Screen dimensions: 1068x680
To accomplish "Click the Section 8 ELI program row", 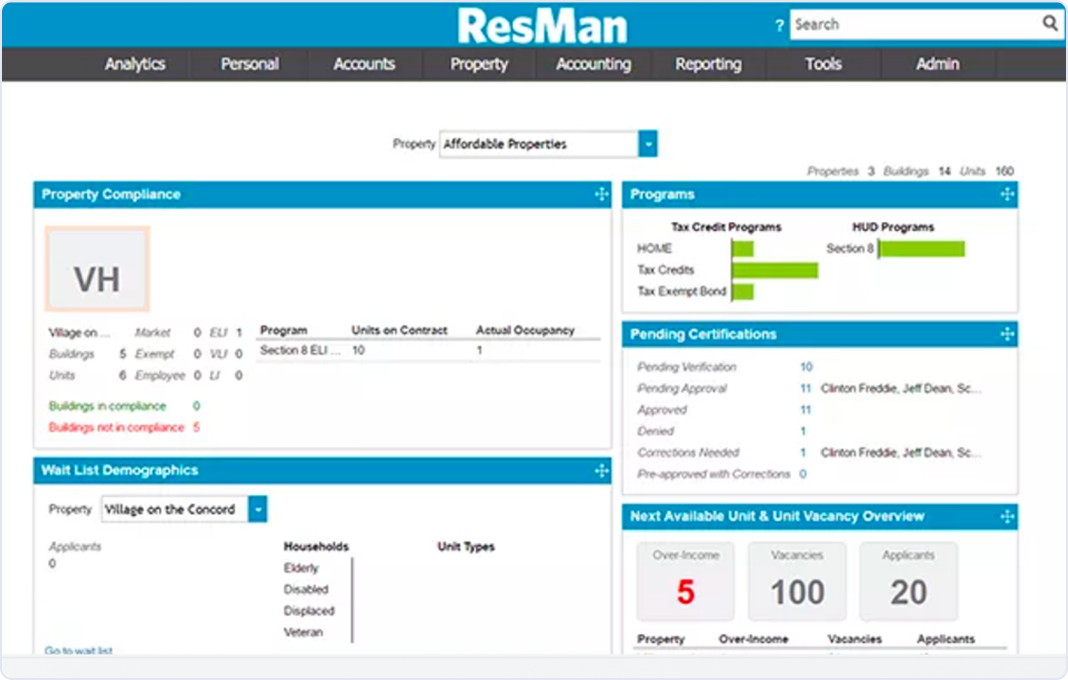I will coord(429,350).
